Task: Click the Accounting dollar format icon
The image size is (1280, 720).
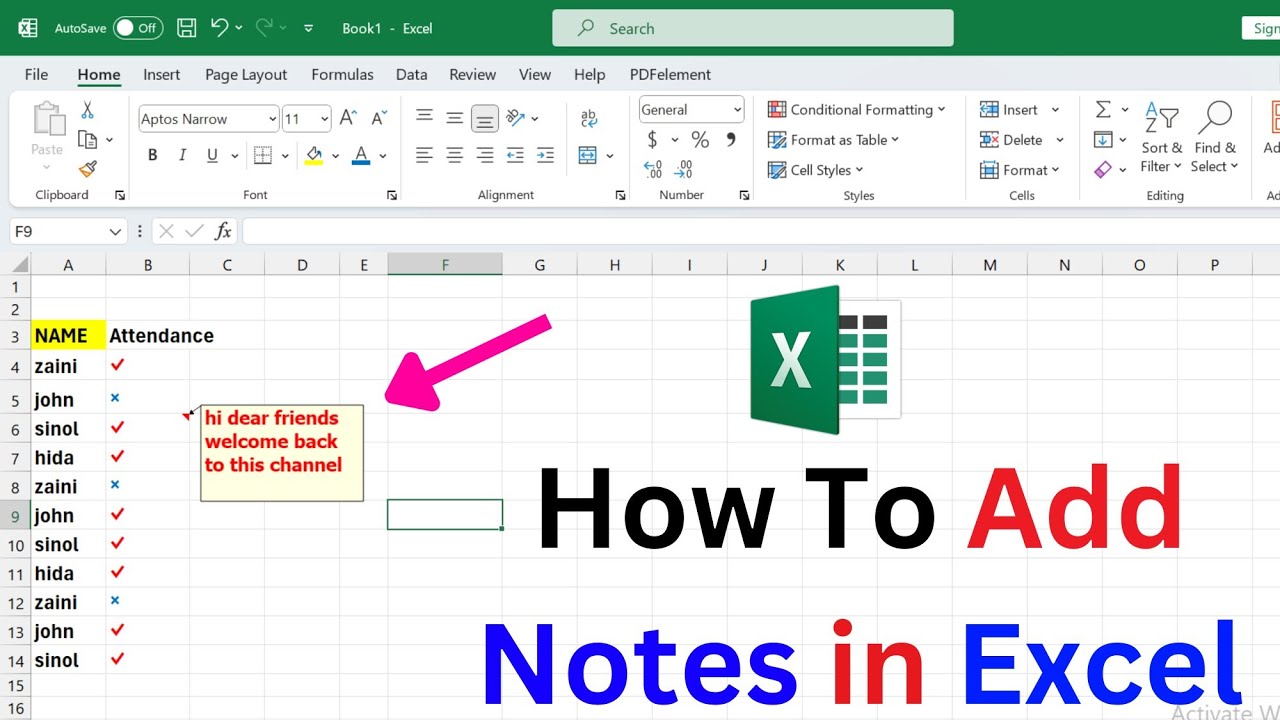Action: (653, 140)
